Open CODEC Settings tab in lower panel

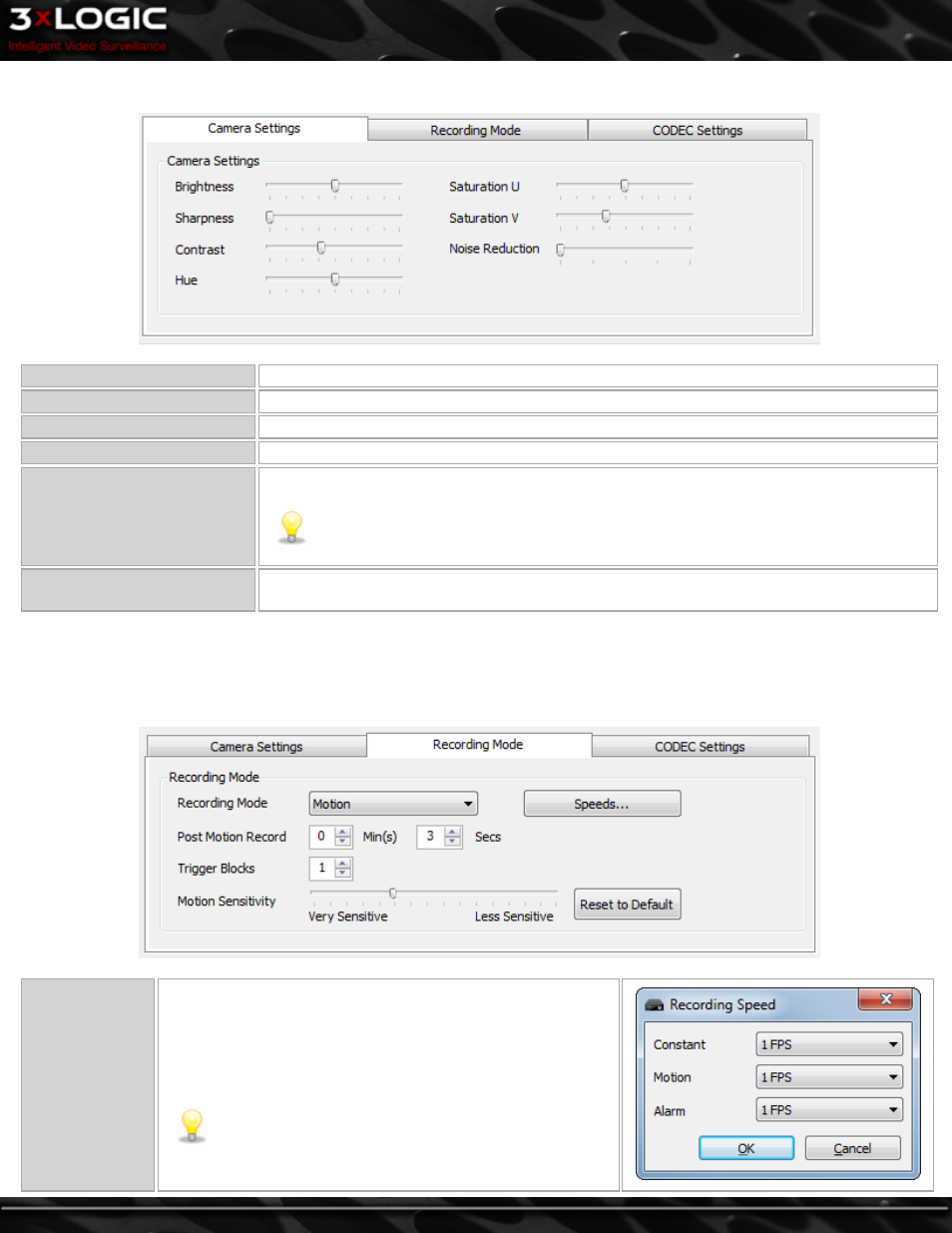[700, 747]
